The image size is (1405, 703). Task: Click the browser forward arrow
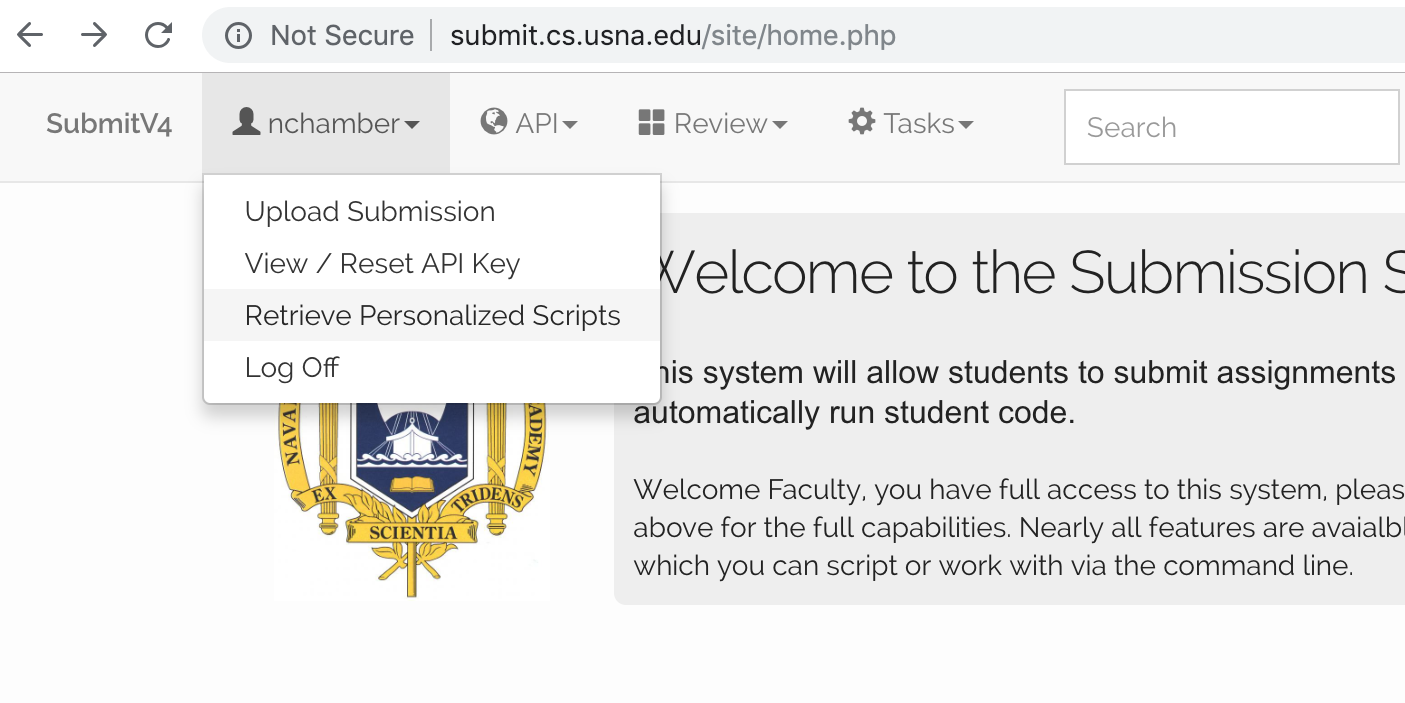pyautogui.click(x=94, y=36)
